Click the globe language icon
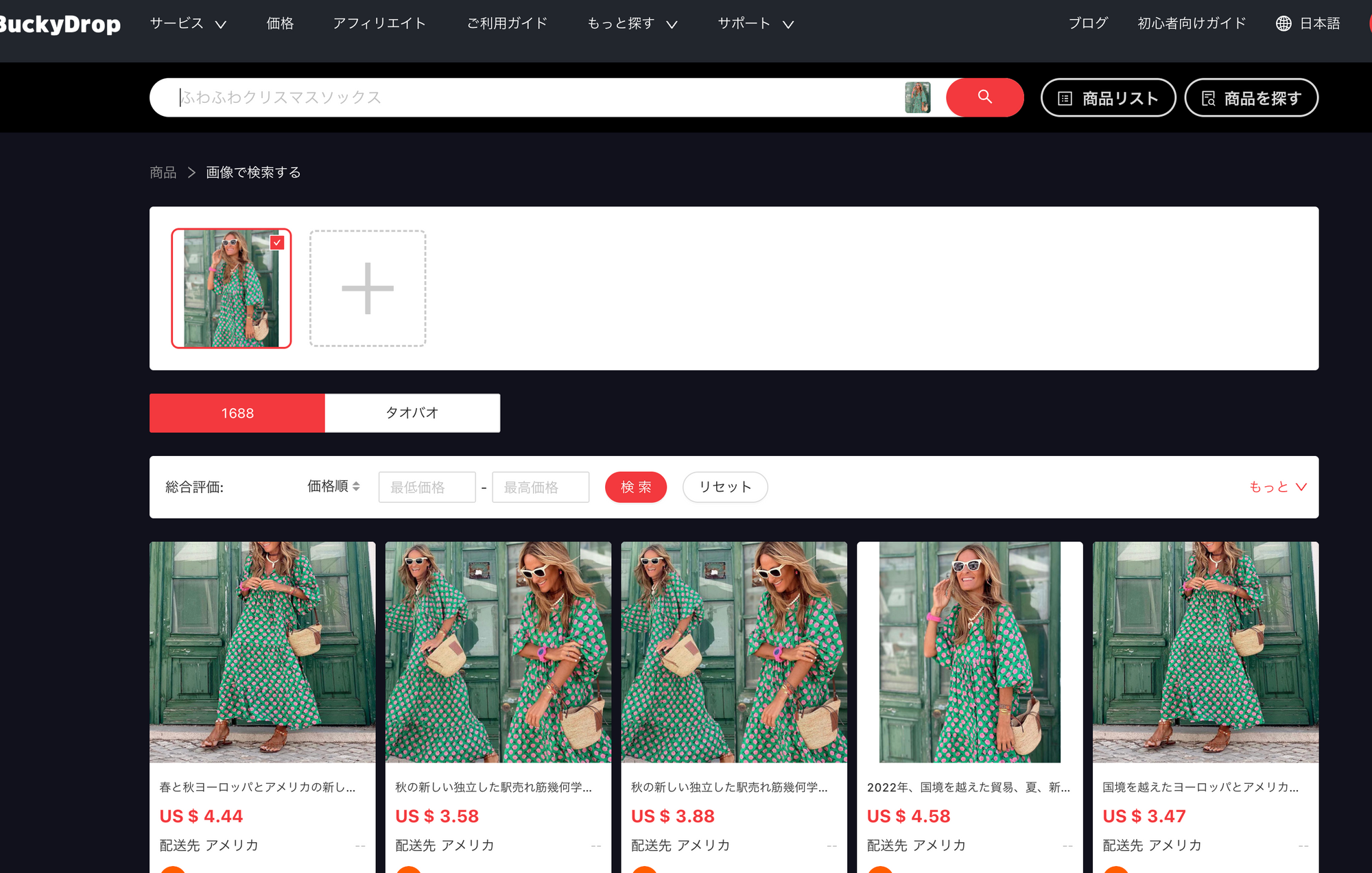 pos(1284,23)
